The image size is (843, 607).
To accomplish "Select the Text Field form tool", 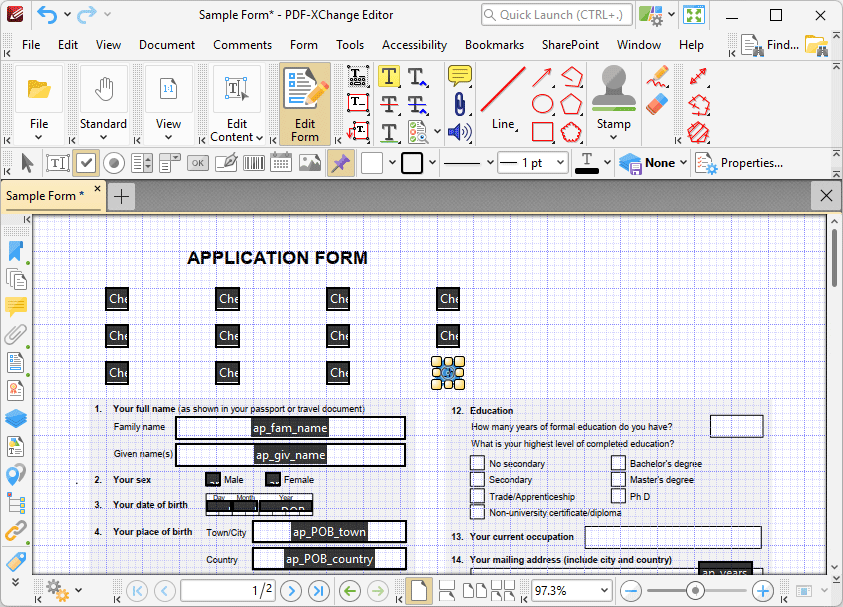I will [58, 163].
